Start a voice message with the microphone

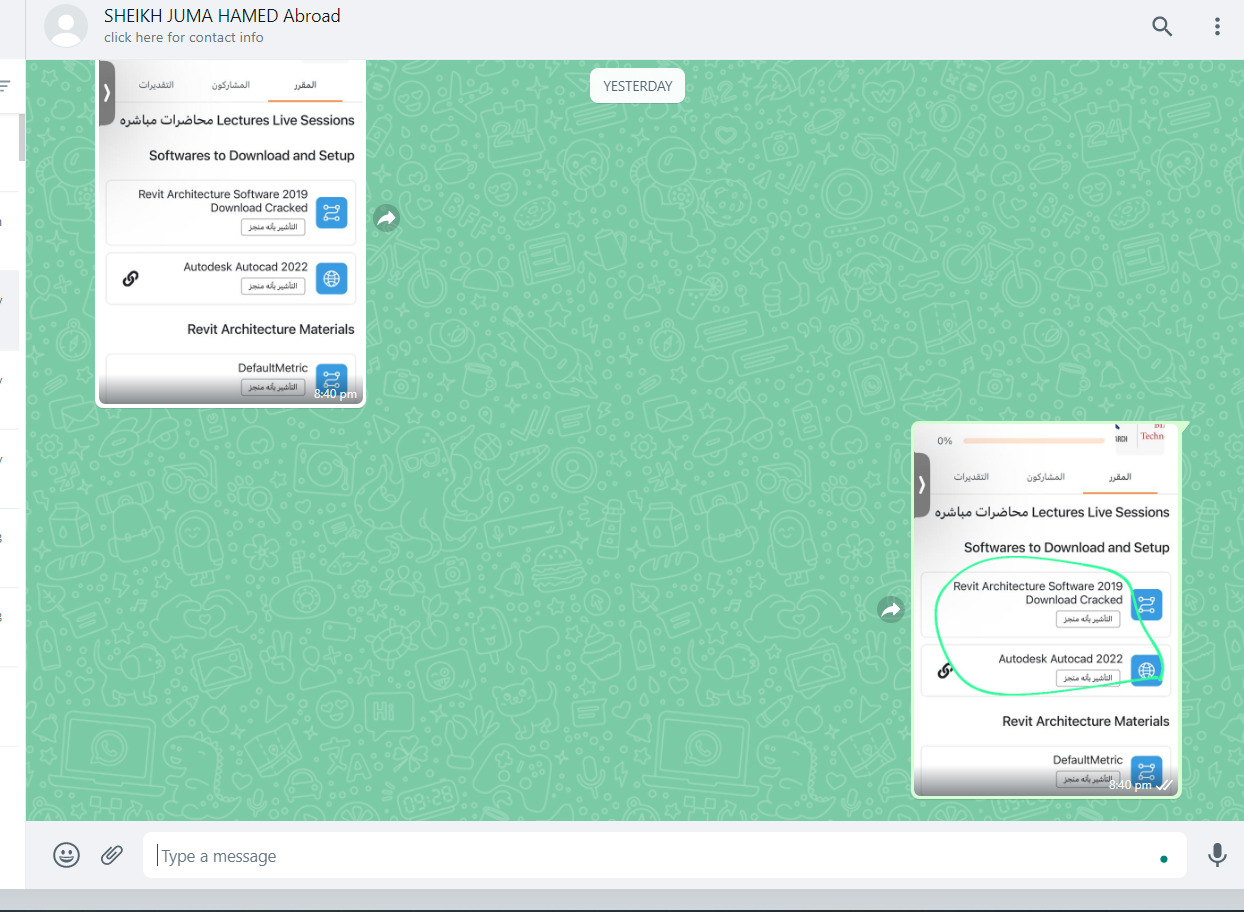click(1217, 855)
